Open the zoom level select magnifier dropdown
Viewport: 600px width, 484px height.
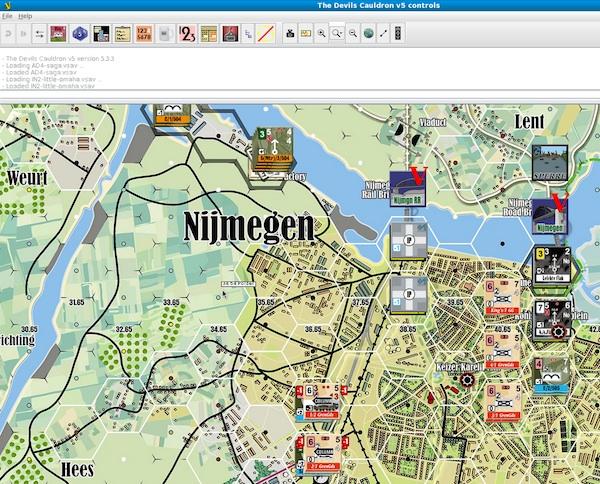[x=337, y=33]
